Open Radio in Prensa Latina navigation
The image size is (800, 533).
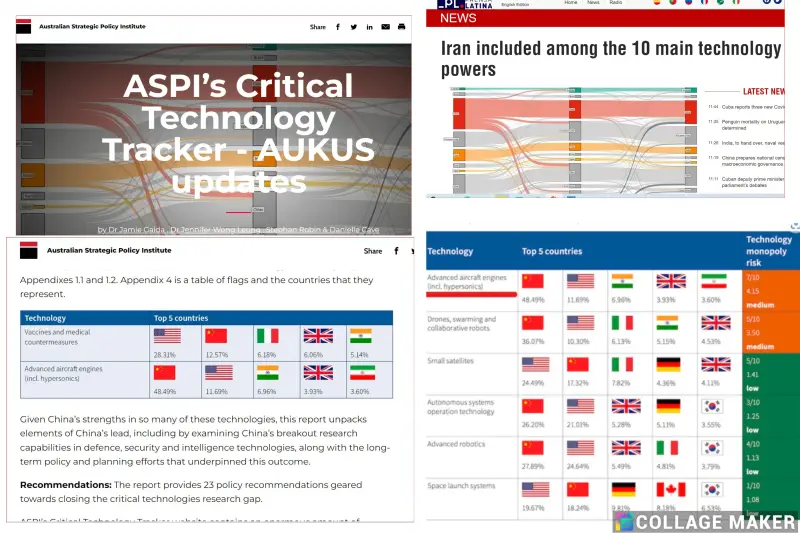coord(616,3)
